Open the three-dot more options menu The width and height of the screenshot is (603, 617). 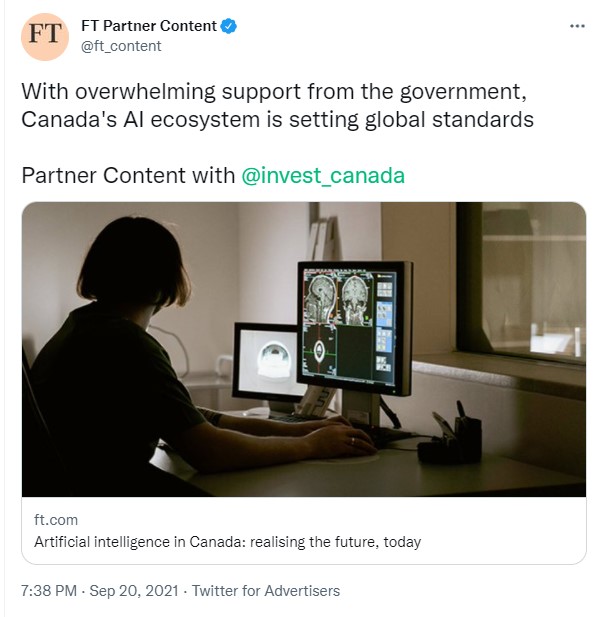(x=577, y=27)
